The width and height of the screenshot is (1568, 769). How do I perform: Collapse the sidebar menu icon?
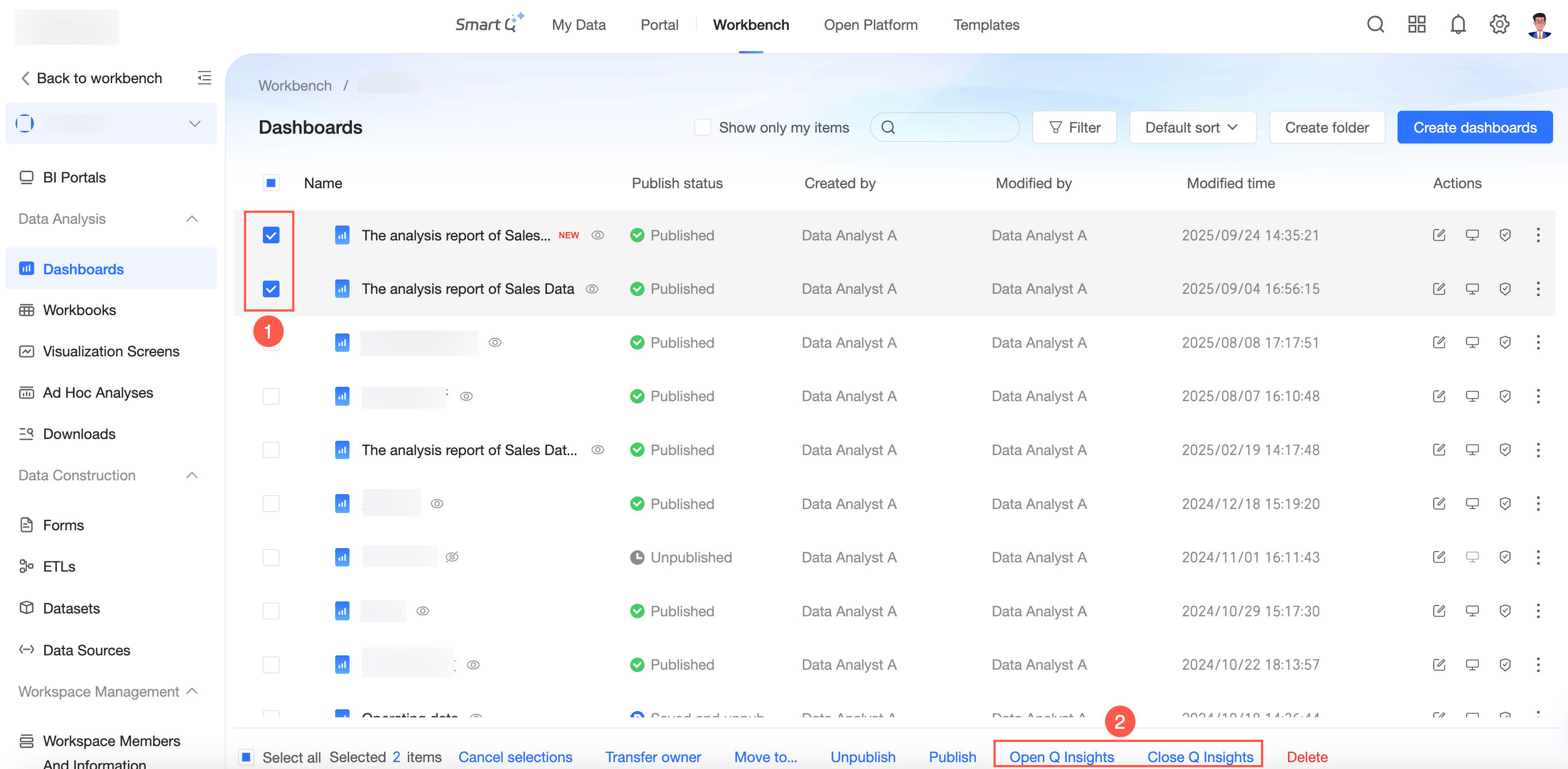pos(204,78)
